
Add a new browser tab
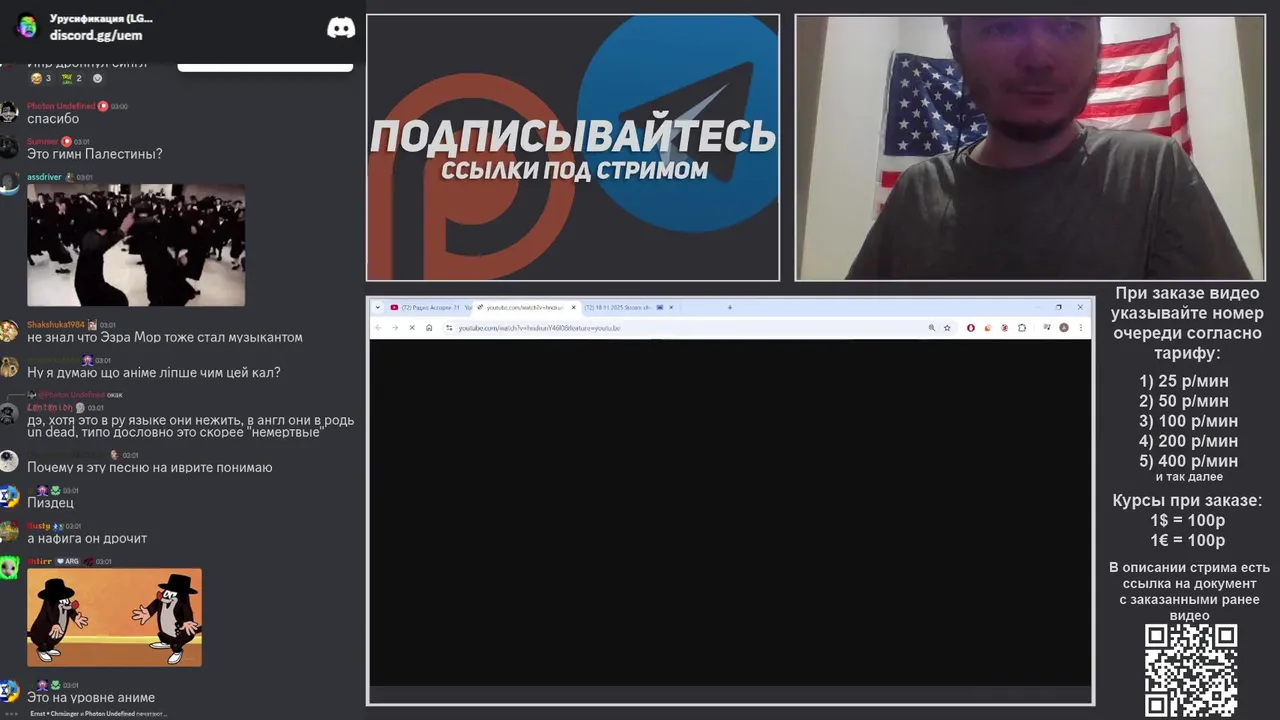point(729,307)
